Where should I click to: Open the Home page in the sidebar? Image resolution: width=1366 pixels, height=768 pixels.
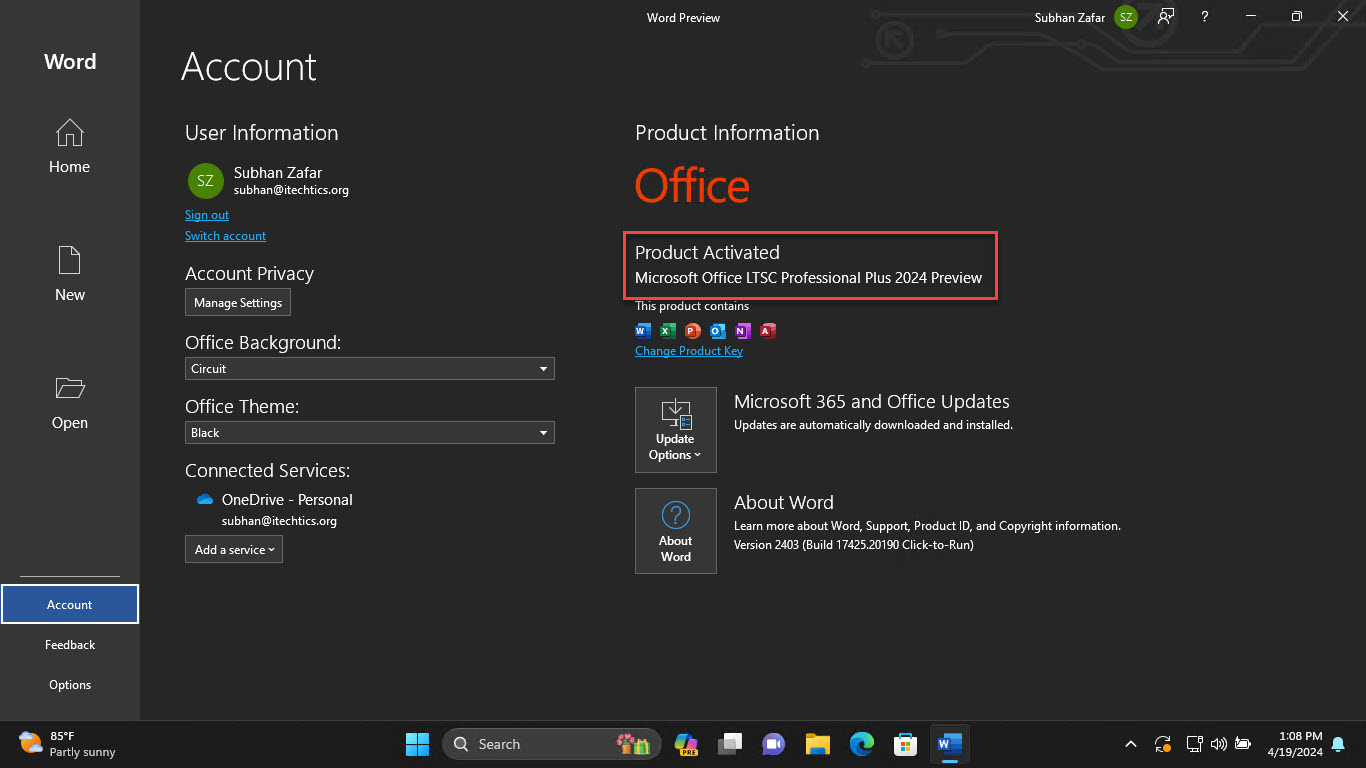69,146
